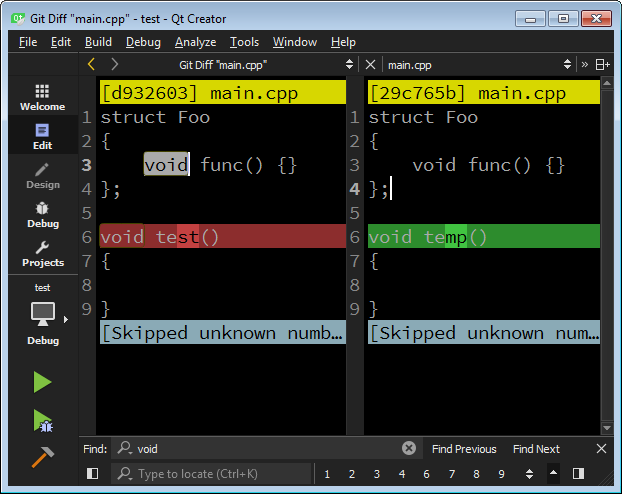Open output pane 7
This screenshot has width=622, height=494.
pyautogui.click(x=452, y=474)
